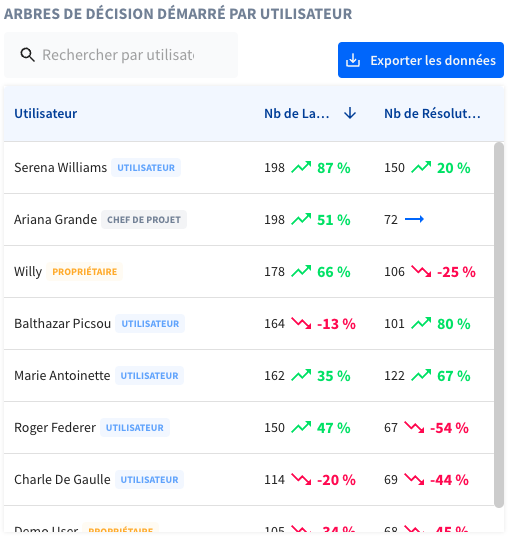Select the PROPRIÉTAIRE badge next to Willy
521x545 pixels.
(84, 271)
